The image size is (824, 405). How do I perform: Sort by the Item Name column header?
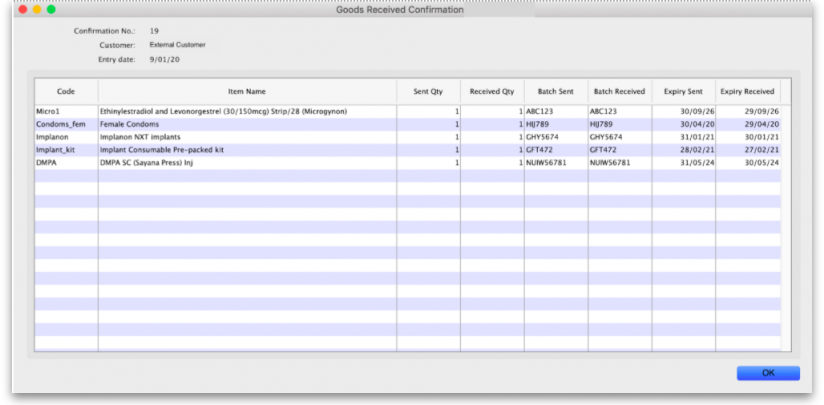pyautogui.click(x=247, y=91)
